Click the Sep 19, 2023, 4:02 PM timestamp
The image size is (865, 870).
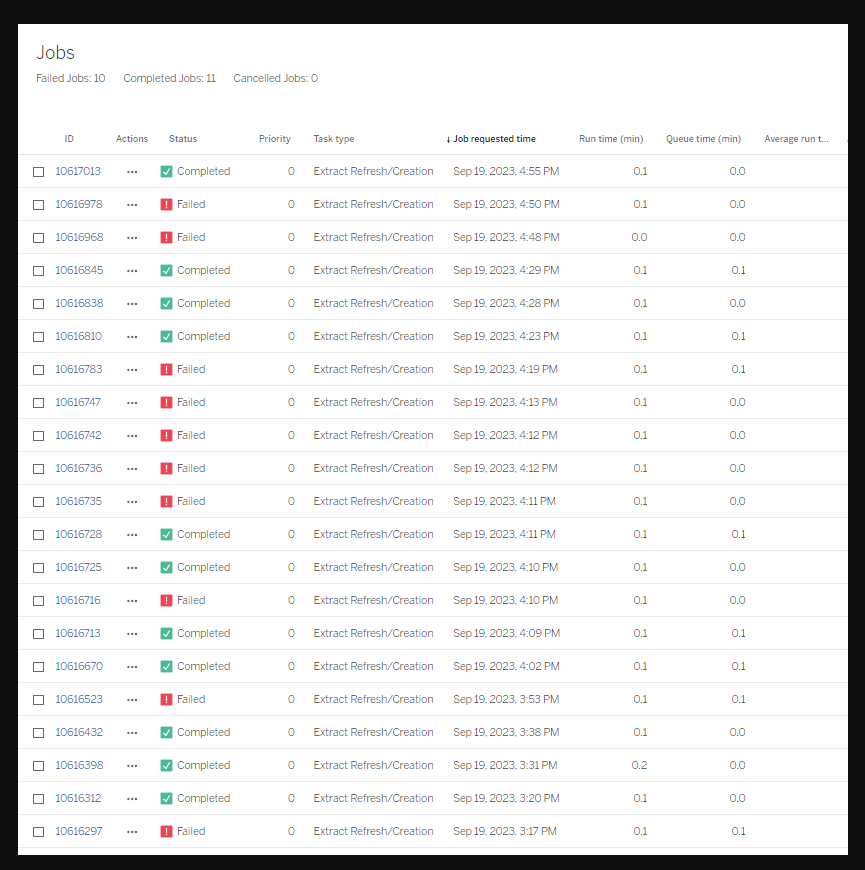[506, 666]
